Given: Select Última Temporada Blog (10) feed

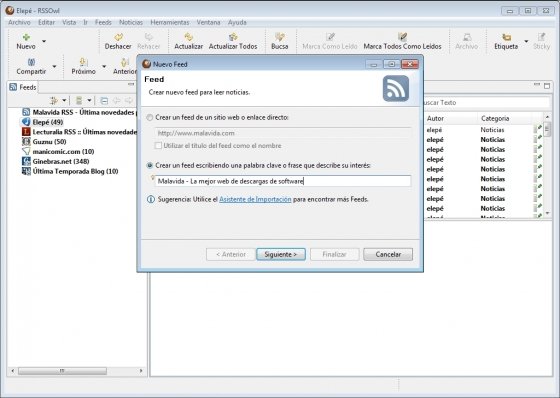Looking at the screenshot, I should point(70,171).
